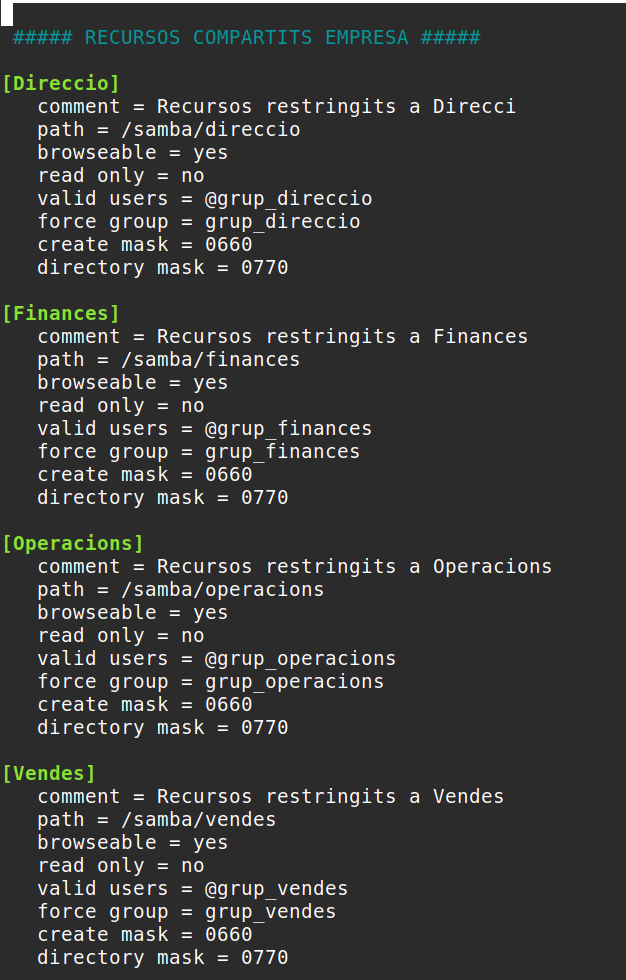This screenshot has width=626, height=980.
Task: Click the [Operacions] section header
Action: tap(73, 543)
